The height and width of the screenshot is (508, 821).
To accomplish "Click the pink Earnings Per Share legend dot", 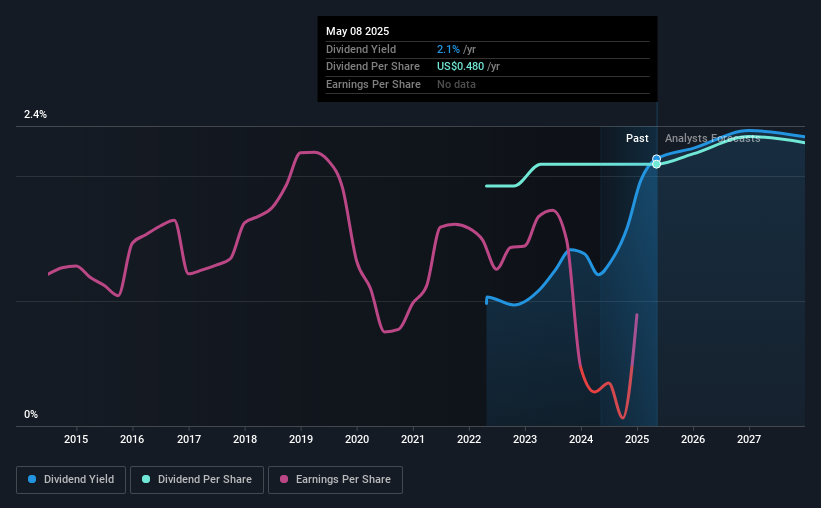I will tap(284, 479).
